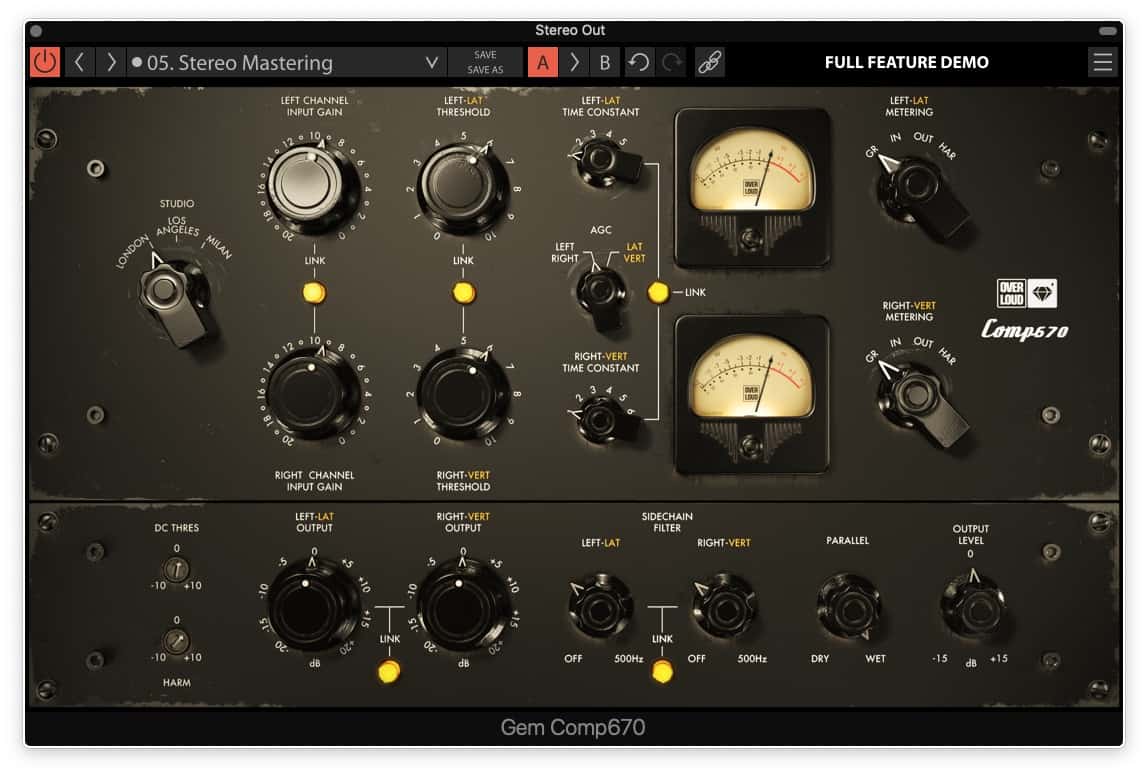This screenshot has height=775, width=1148.
Task: Click the MILAN studio label
Action: tap(219, 247)
